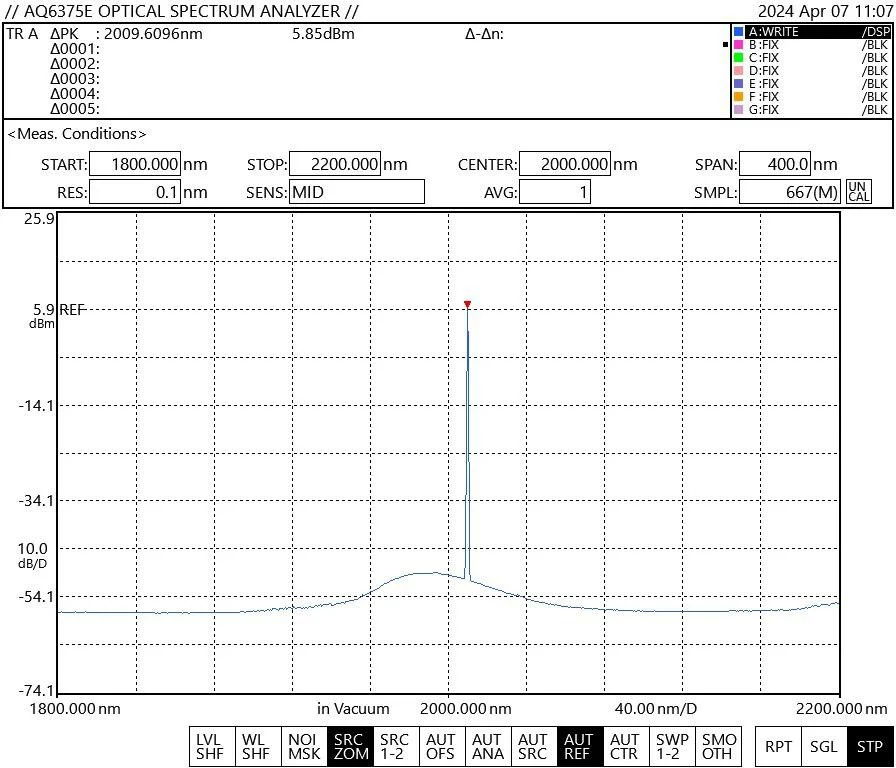This screenshot has width=896, height=768.
Task: Select the highlighted AUT REF key
Action: coord(578,746)
